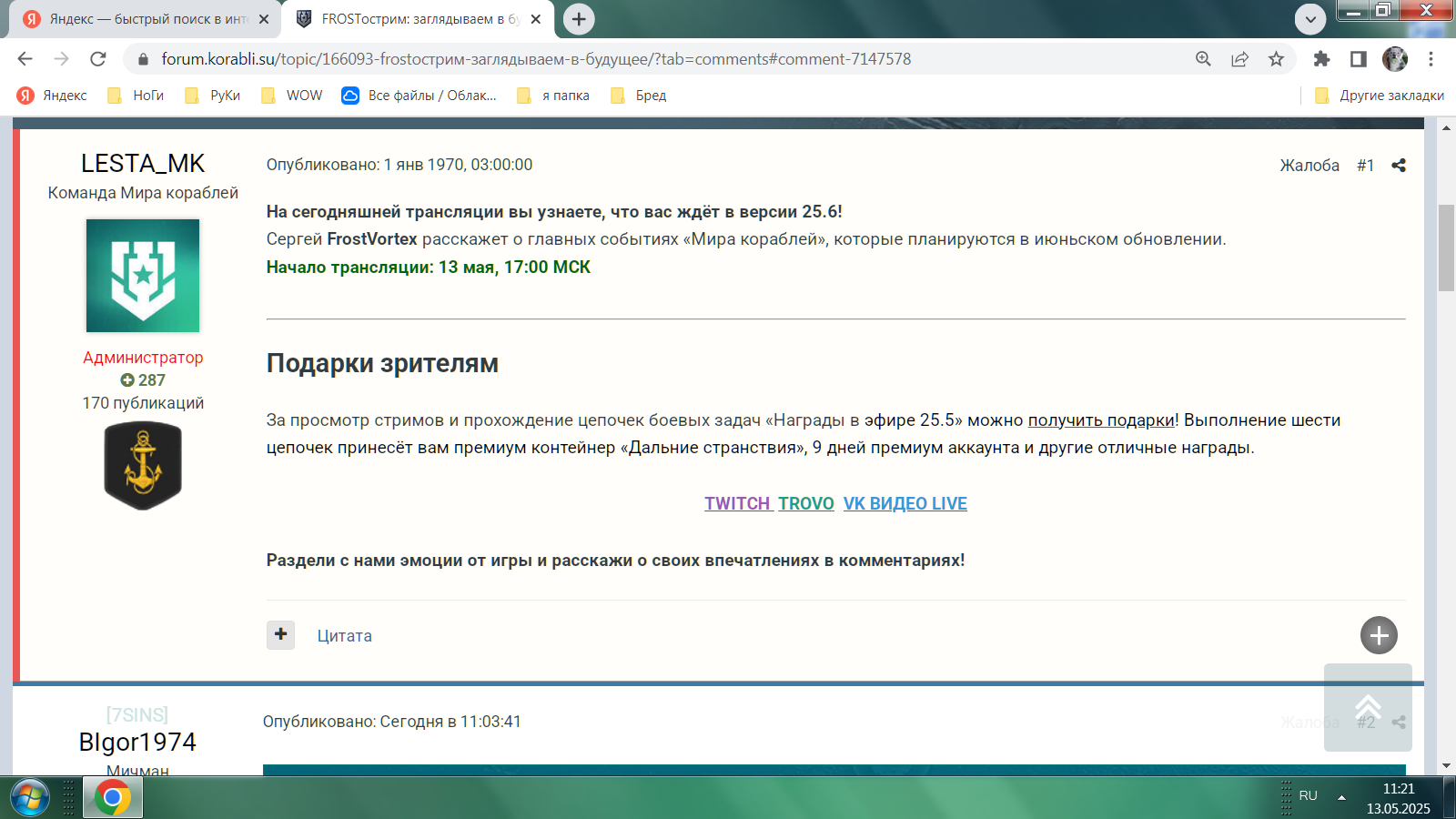Image resolution: width=1456 pixels, height=819 pixels.
Task: Open the Chrome three-dot menu
Action: (1431, 59)
